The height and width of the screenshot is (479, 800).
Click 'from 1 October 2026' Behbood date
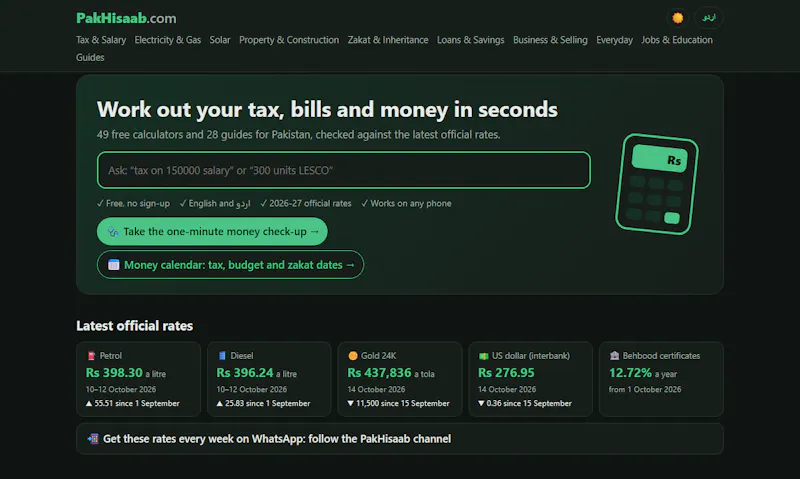tap(645, 389)
